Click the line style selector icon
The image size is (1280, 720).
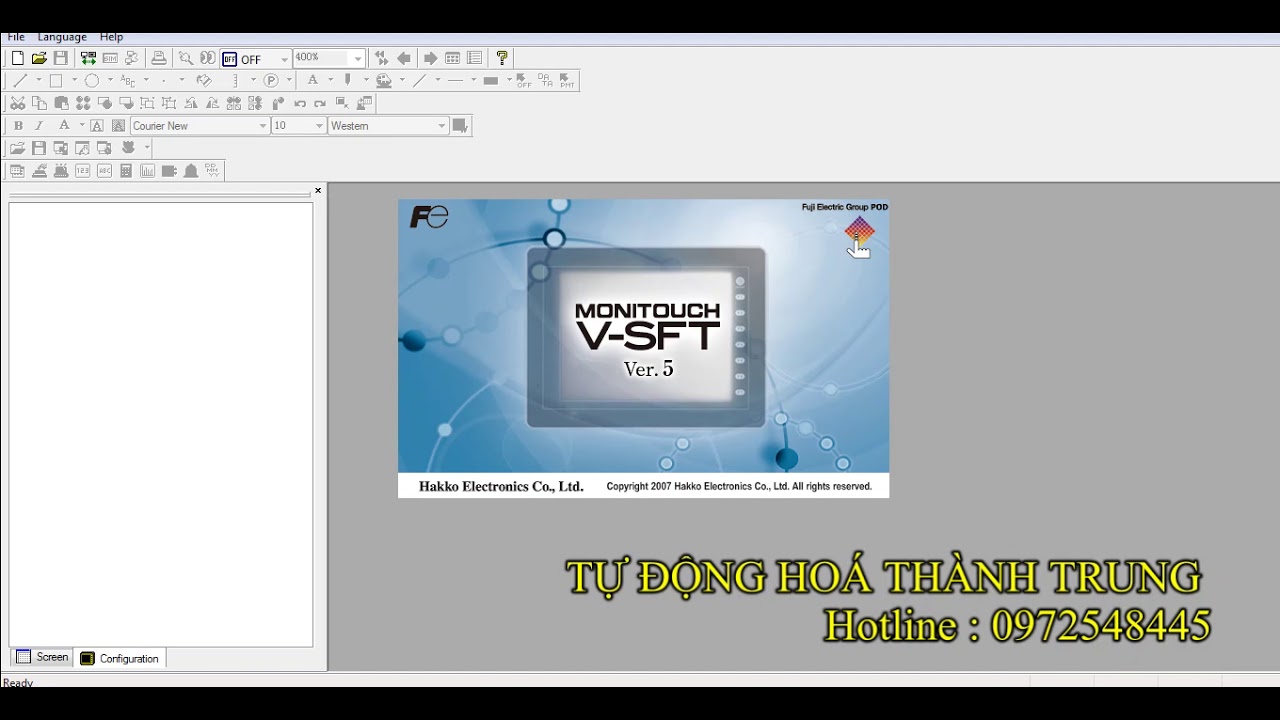click(x=455, y=80)
